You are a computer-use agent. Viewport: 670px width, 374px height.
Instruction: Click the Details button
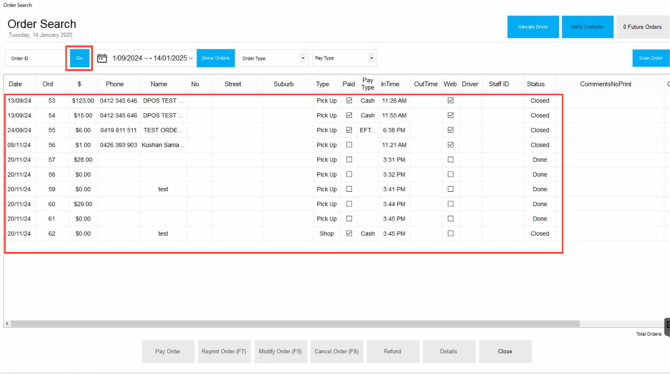point(449,351)
